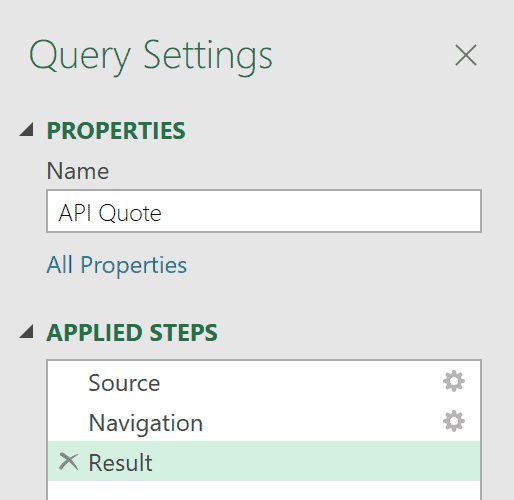514x500 pixels.
Task: Open settings gear for Source step
Action: tap(454, 381)
